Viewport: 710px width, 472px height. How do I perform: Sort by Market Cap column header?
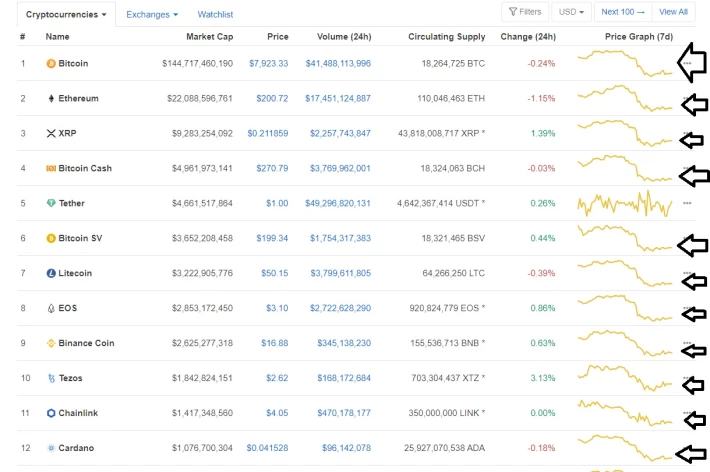click(x=210, y=37)
